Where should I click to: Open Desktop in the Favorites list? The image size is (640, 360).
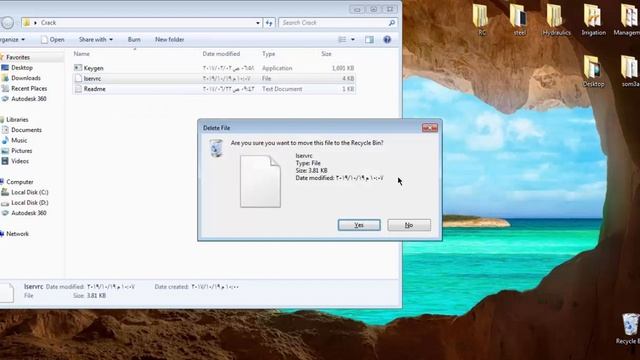[x=22, y=68]
